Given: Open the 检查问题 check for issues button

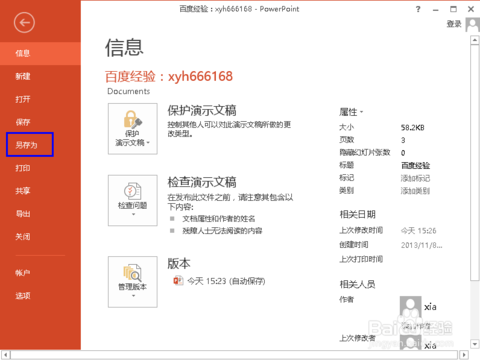Looking at the screenshot, I should [x=133, y=200].
